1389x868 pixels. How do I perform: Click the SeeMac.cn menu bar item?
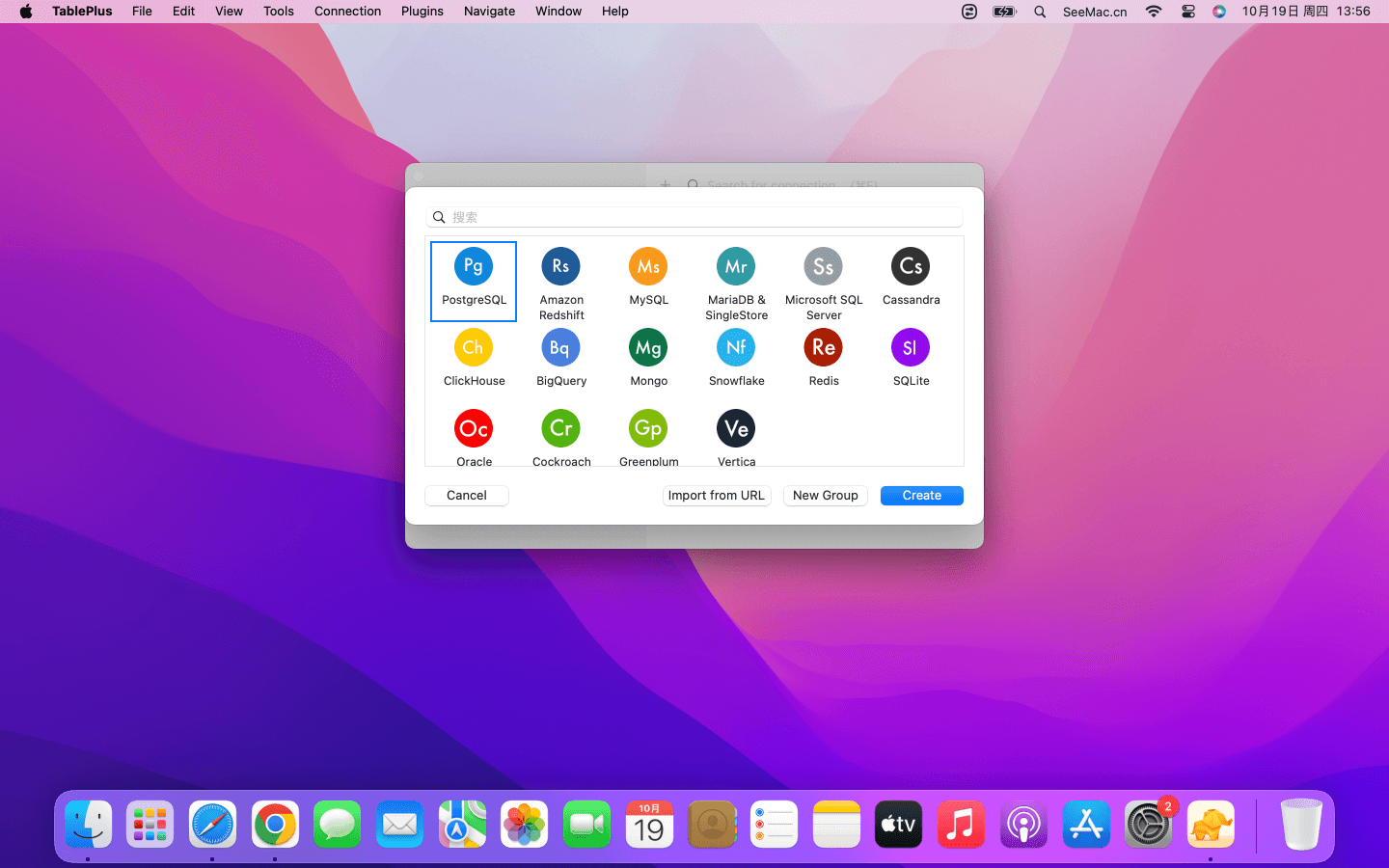[x=1095, y=12]
